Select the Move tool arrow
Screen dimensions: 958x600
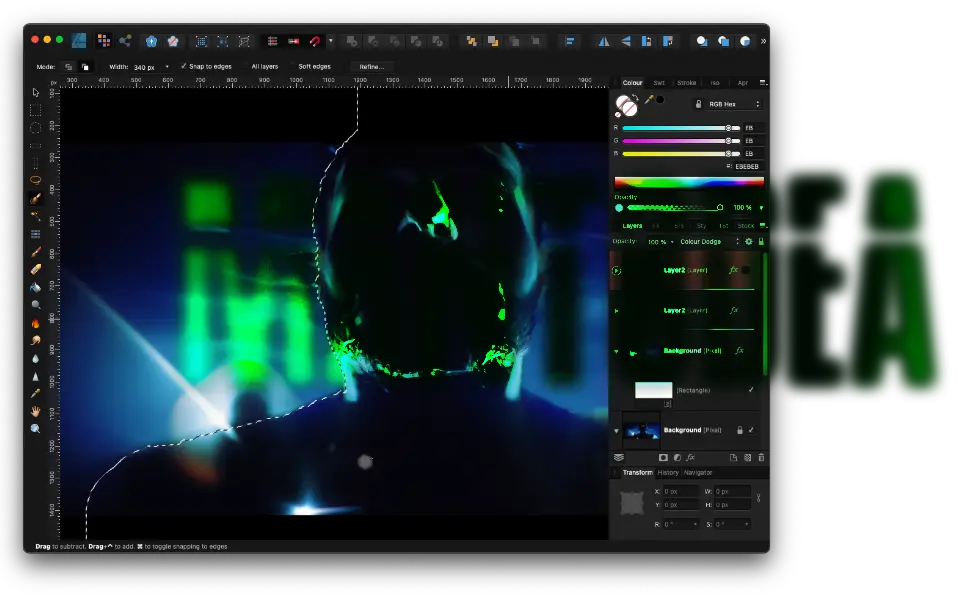click(x=35, y=92)
